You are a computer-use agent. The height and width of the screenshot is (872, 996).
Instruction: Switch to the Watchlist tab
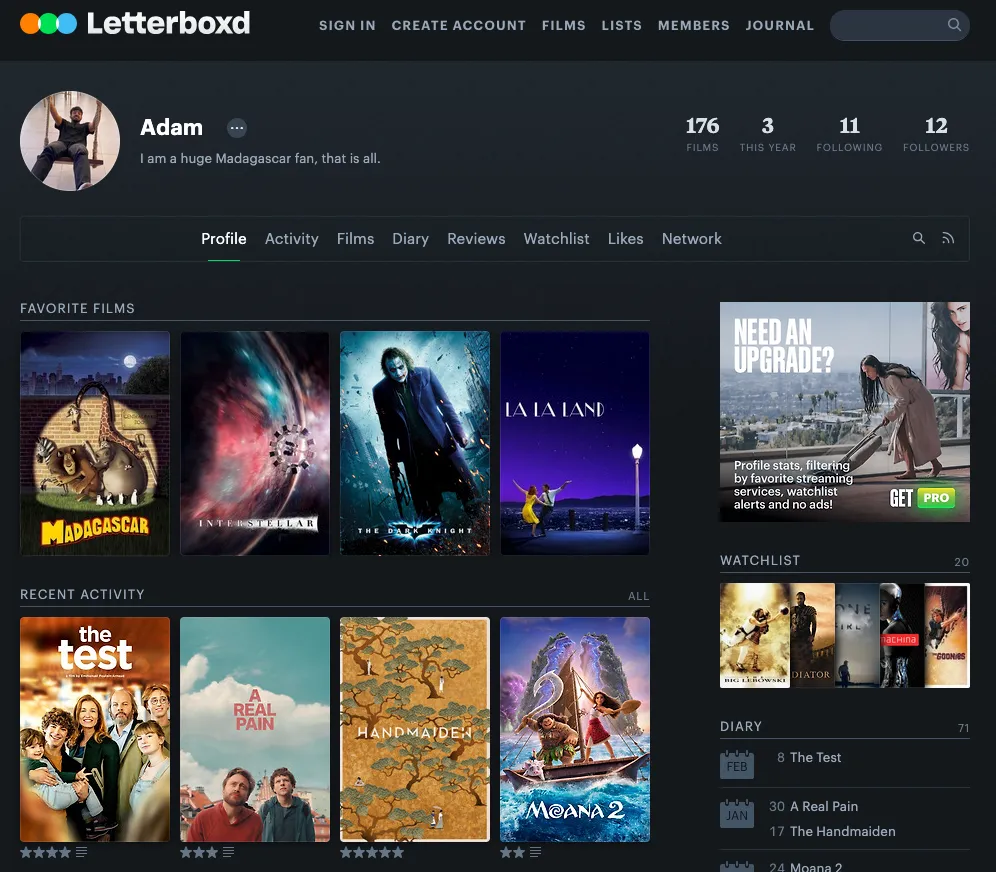(556, 239)
